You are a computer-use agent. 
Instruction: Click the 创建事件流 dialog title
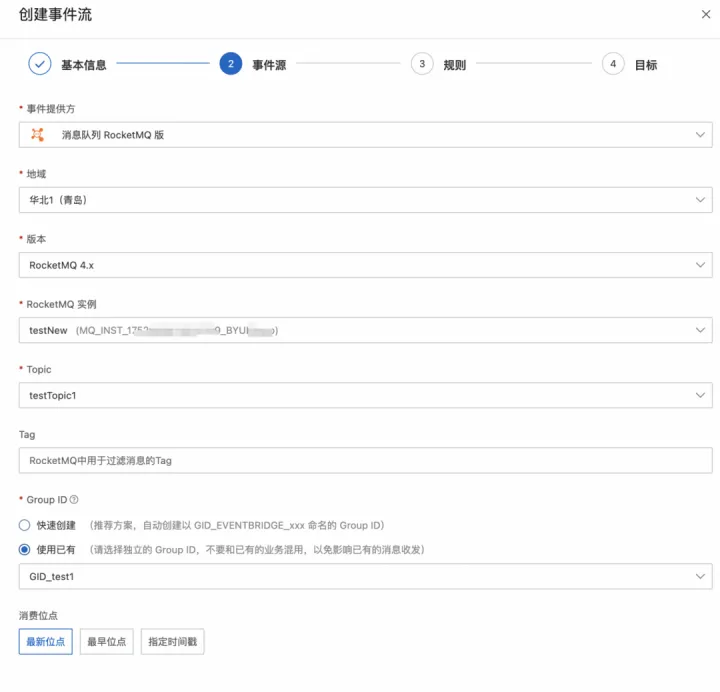click(55, 15)
